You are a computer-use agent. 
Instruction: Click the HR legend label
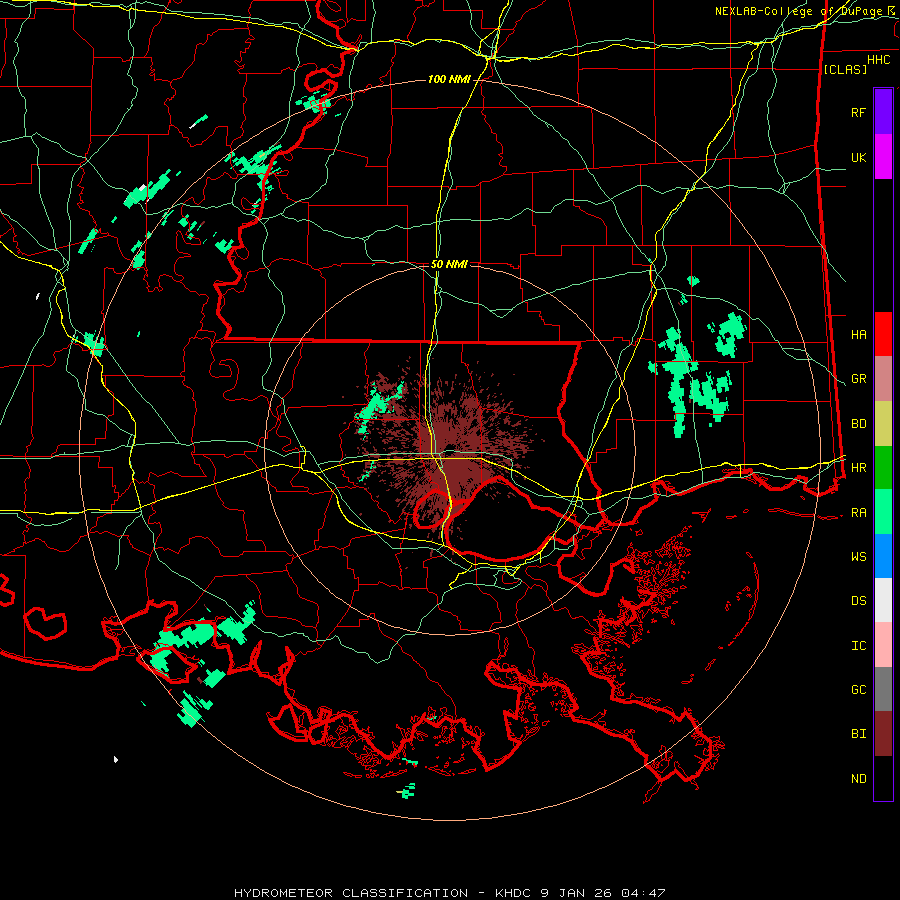pos(859,468)
